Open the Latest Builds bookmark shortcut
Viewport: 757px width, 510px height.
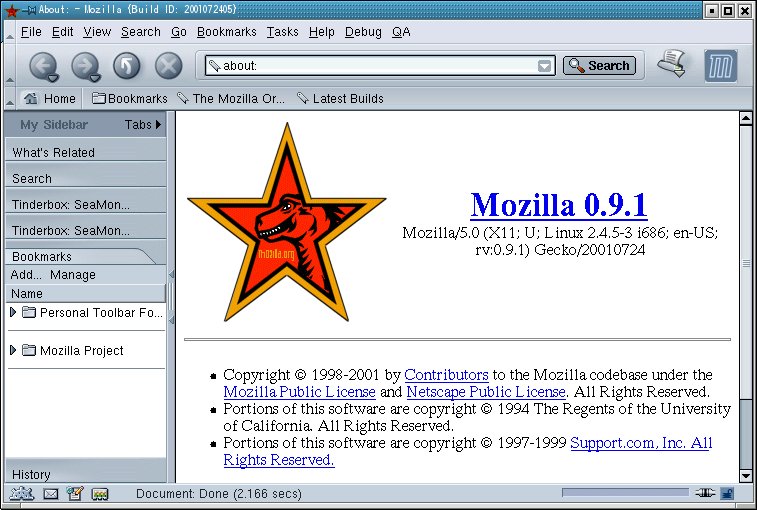340,99
